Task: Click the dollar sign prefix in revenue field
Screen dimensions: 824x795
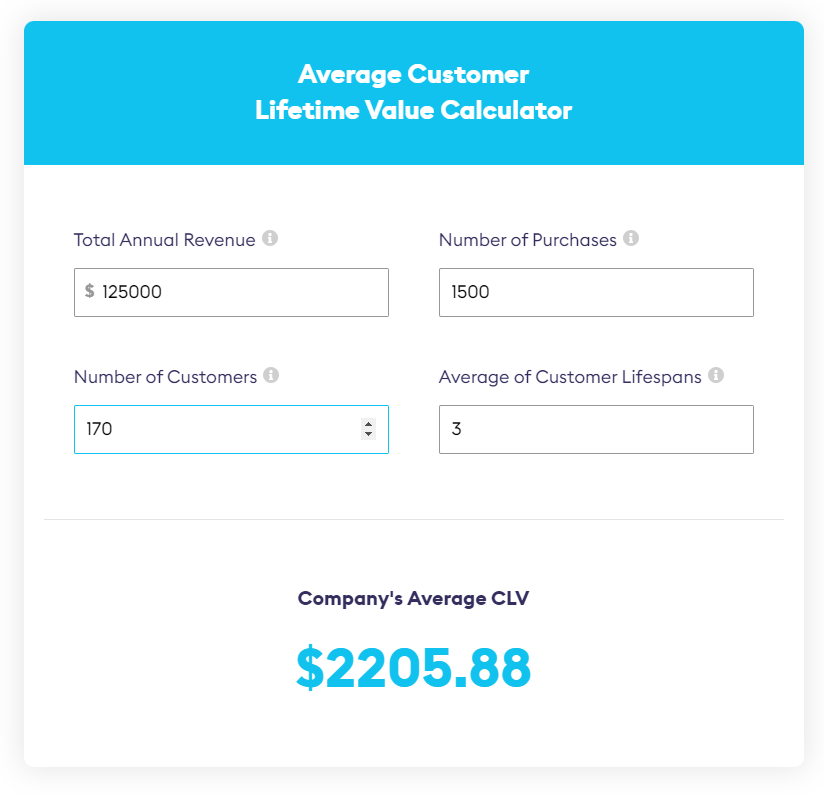Action: [x=88, y=292]
